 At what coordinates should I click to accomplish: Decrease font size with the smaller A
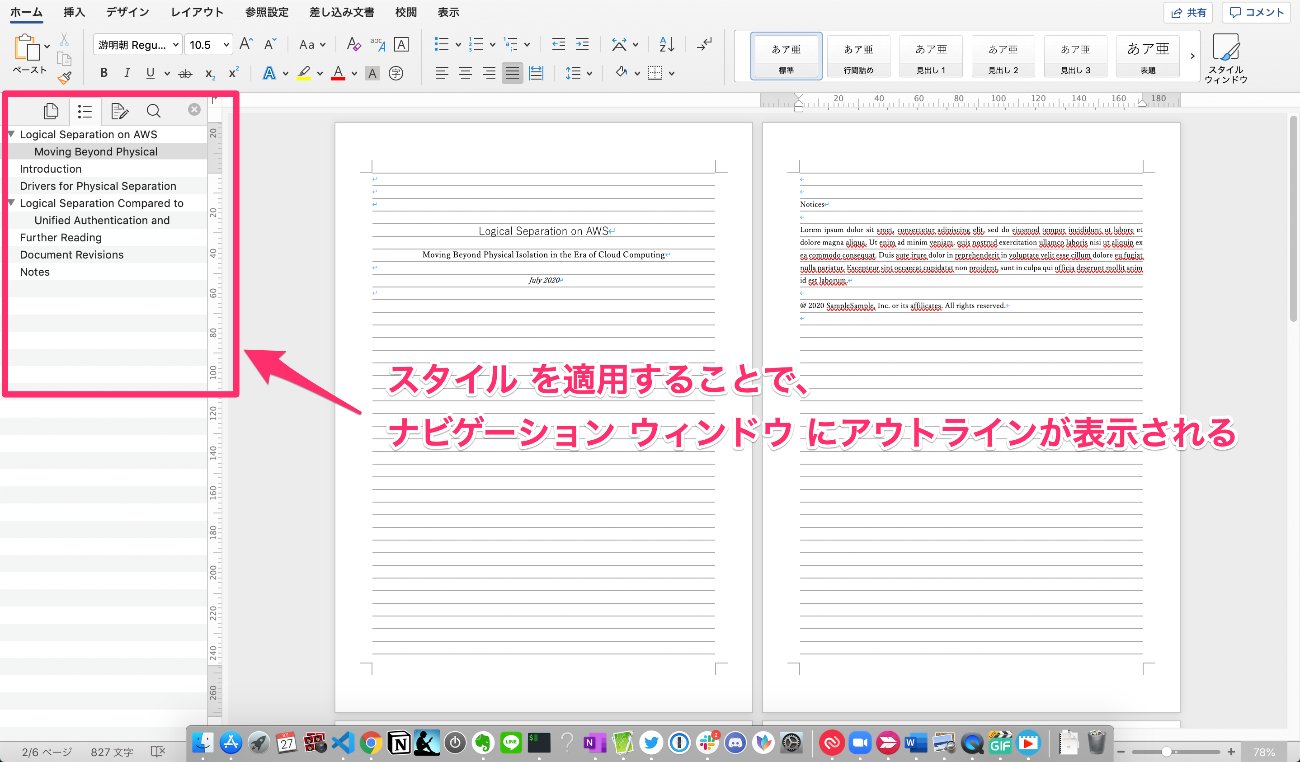point(270,44)
